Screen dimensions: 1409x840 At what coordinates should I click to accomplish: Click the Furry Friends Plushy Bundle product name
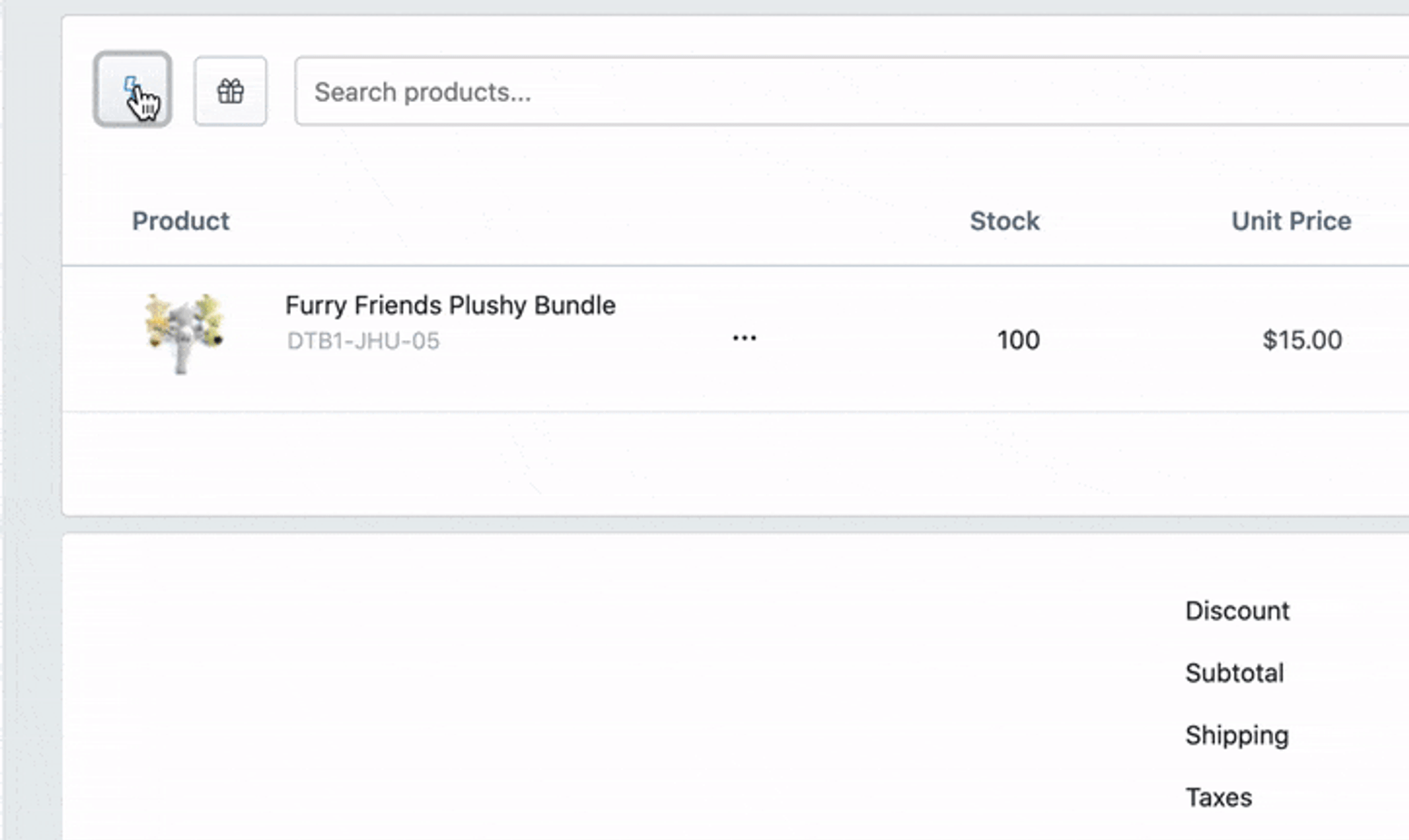click(x=450, y=306)
